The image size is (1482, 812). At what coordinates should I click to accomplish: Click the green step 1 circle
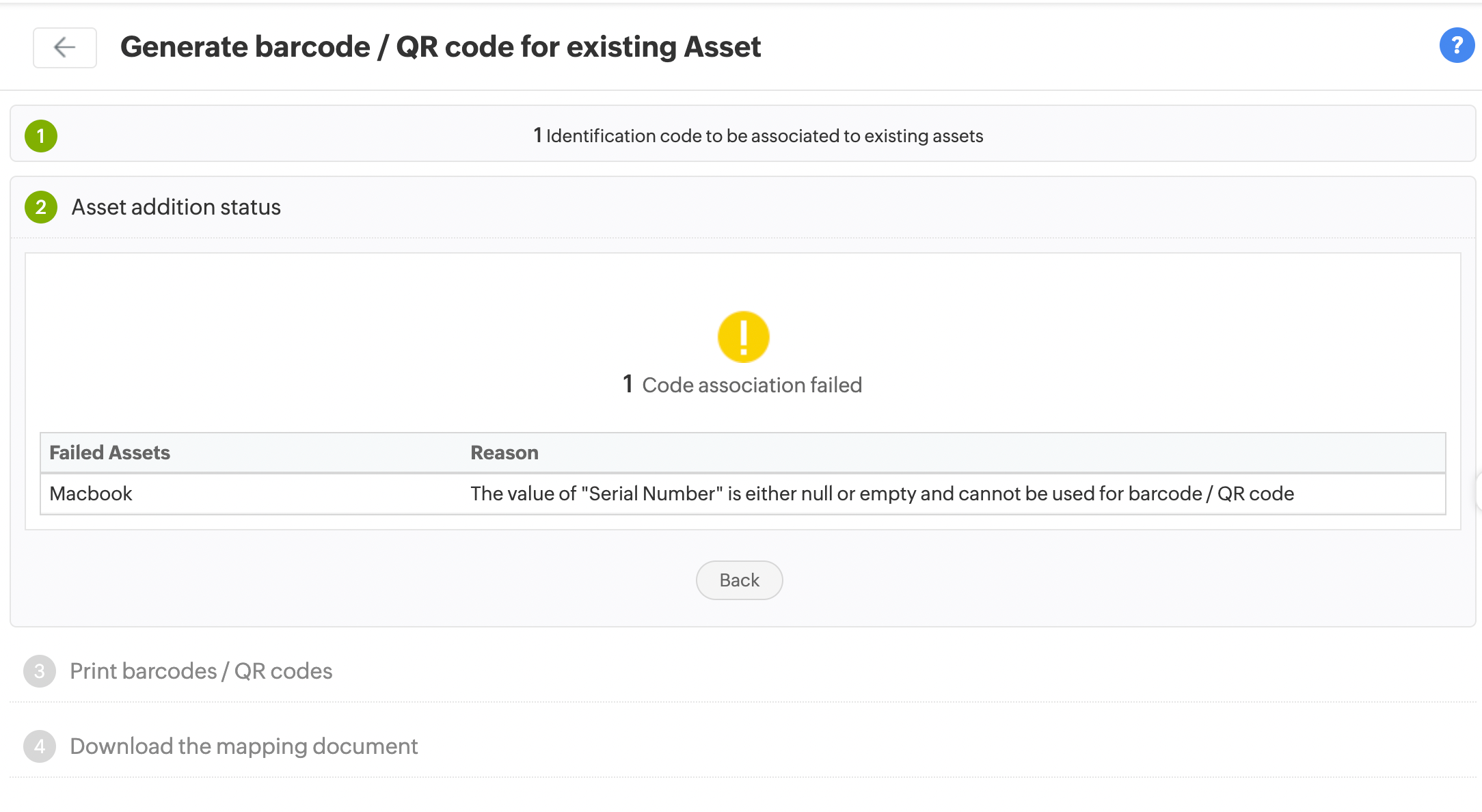click(41, 136)
